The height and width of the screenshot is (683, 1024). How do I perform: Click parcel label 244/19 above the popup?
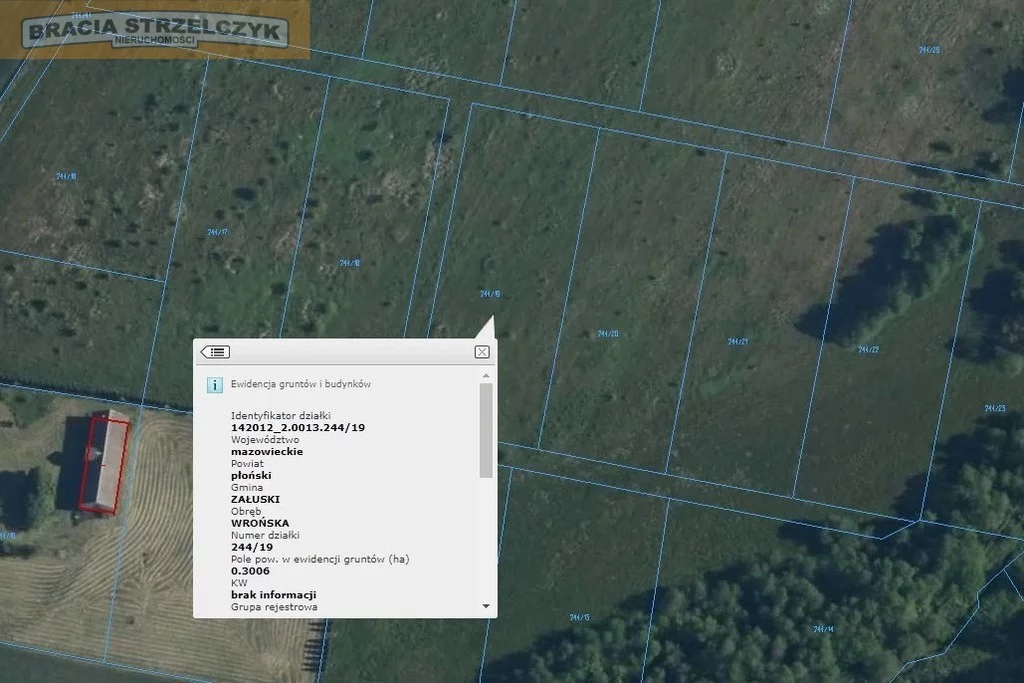[x=489, y=294]
